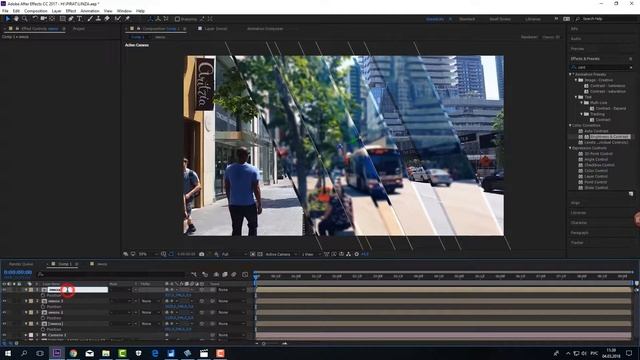
Task: Enable frame blending for timeline layers
Action: tap(225, 275)
